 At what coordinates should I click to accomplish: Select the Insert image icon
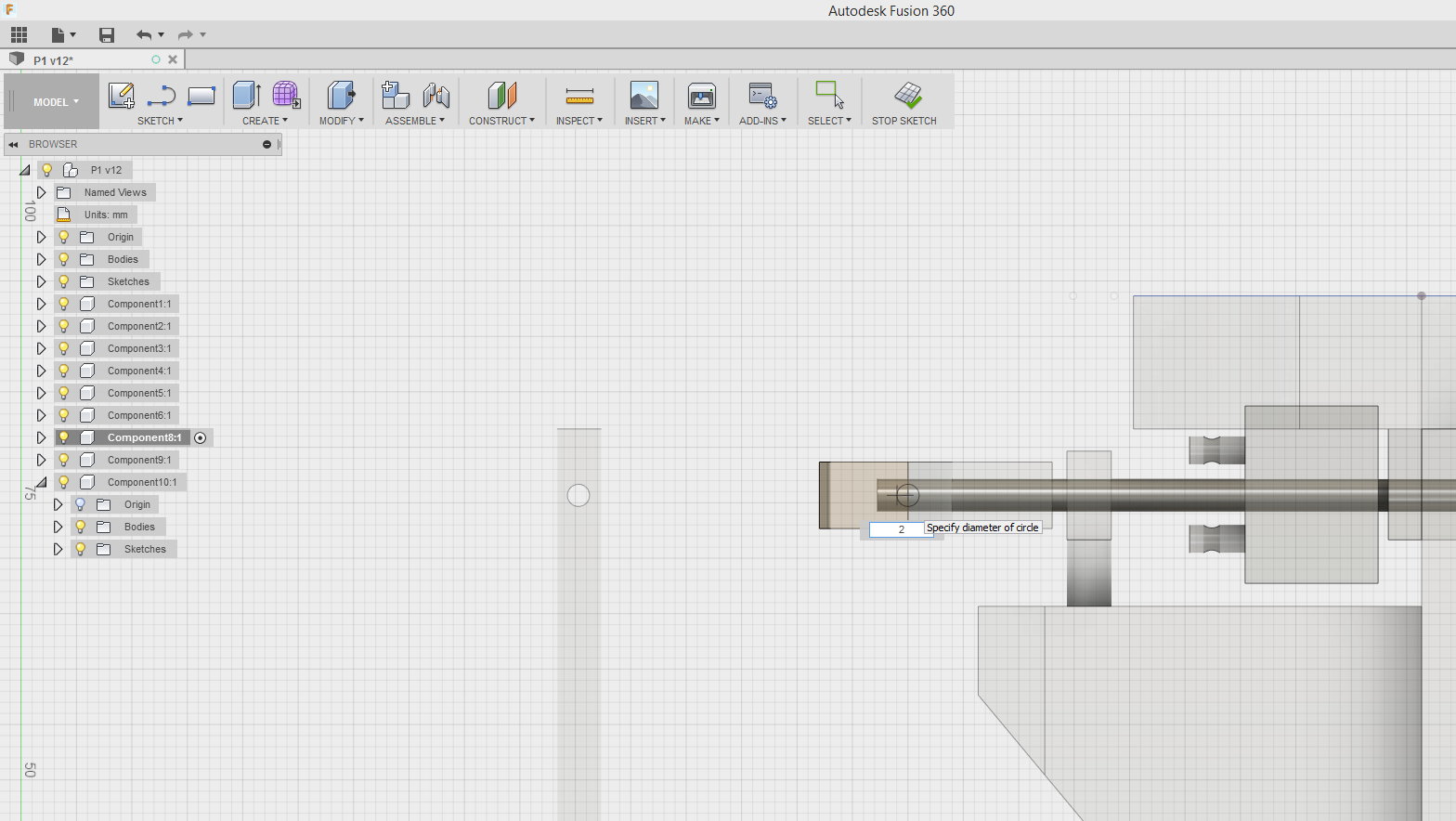tap(644, 95)
